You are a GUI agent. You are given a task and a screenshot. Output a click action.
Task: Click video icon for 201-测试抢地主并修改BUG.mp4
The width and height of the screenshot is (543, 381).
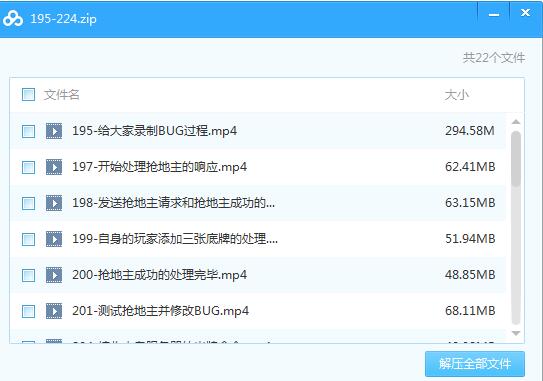[54, 311]
